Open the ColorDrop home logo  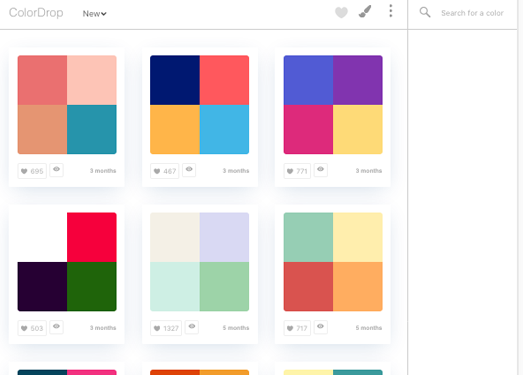click(x=36, y=13)
